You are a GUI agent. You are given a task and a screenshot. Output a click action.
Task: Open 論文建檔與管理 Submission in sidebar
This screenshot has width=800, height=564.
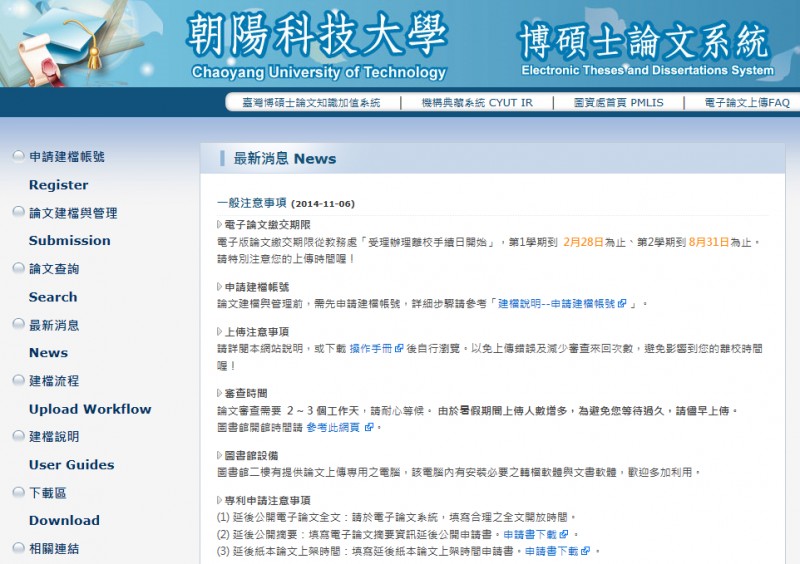click(x=73, y=227)
